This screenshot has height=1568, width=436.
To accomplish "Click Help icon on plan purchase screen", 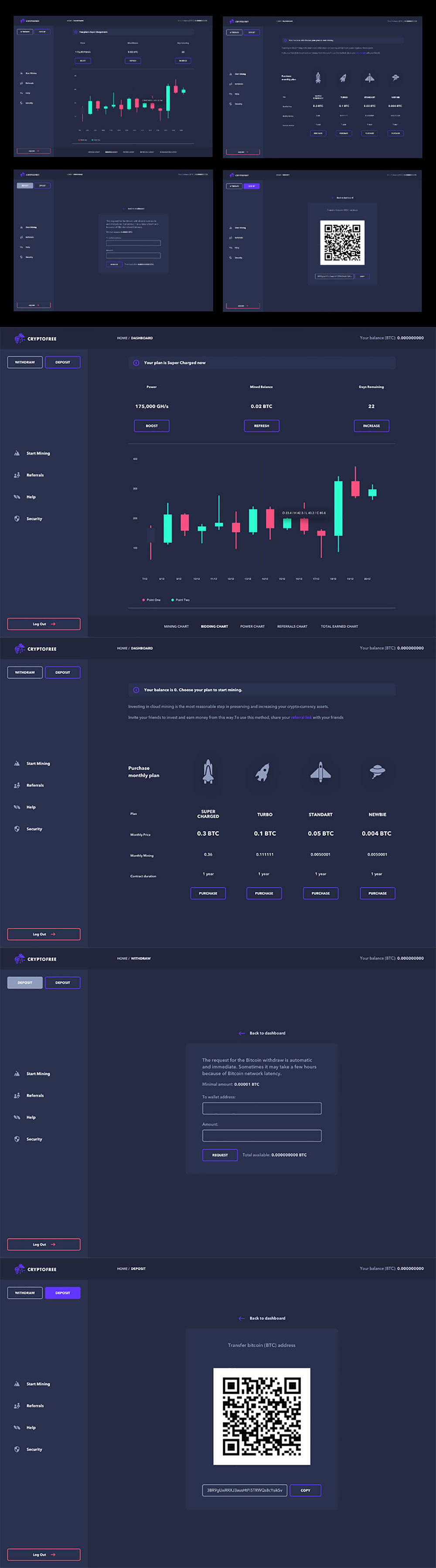I will [17, 807].
